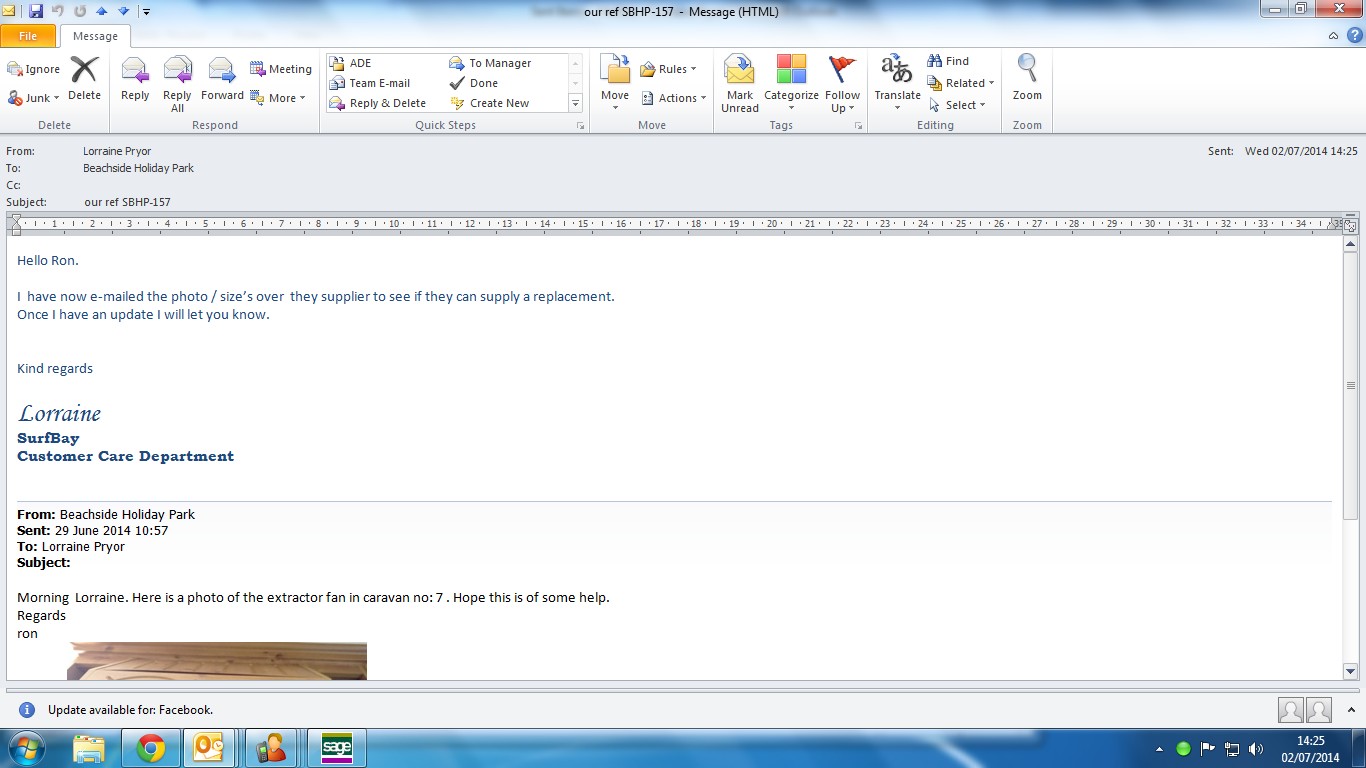Click the Kind regards line in the message
Viewport: 1366px width, 768px height.
pyautogui.click(x=55, y=369)
